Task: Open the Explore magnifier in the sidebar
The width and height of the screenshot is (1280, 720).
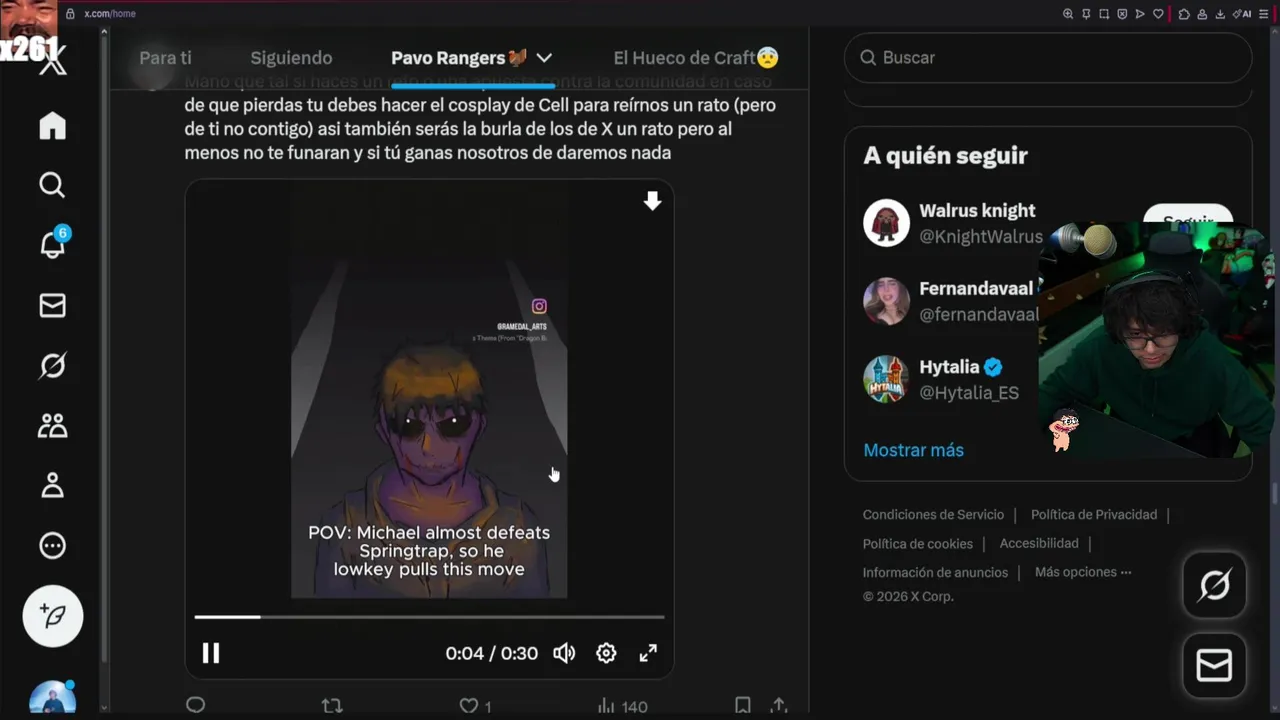Action: click(52, 185)
